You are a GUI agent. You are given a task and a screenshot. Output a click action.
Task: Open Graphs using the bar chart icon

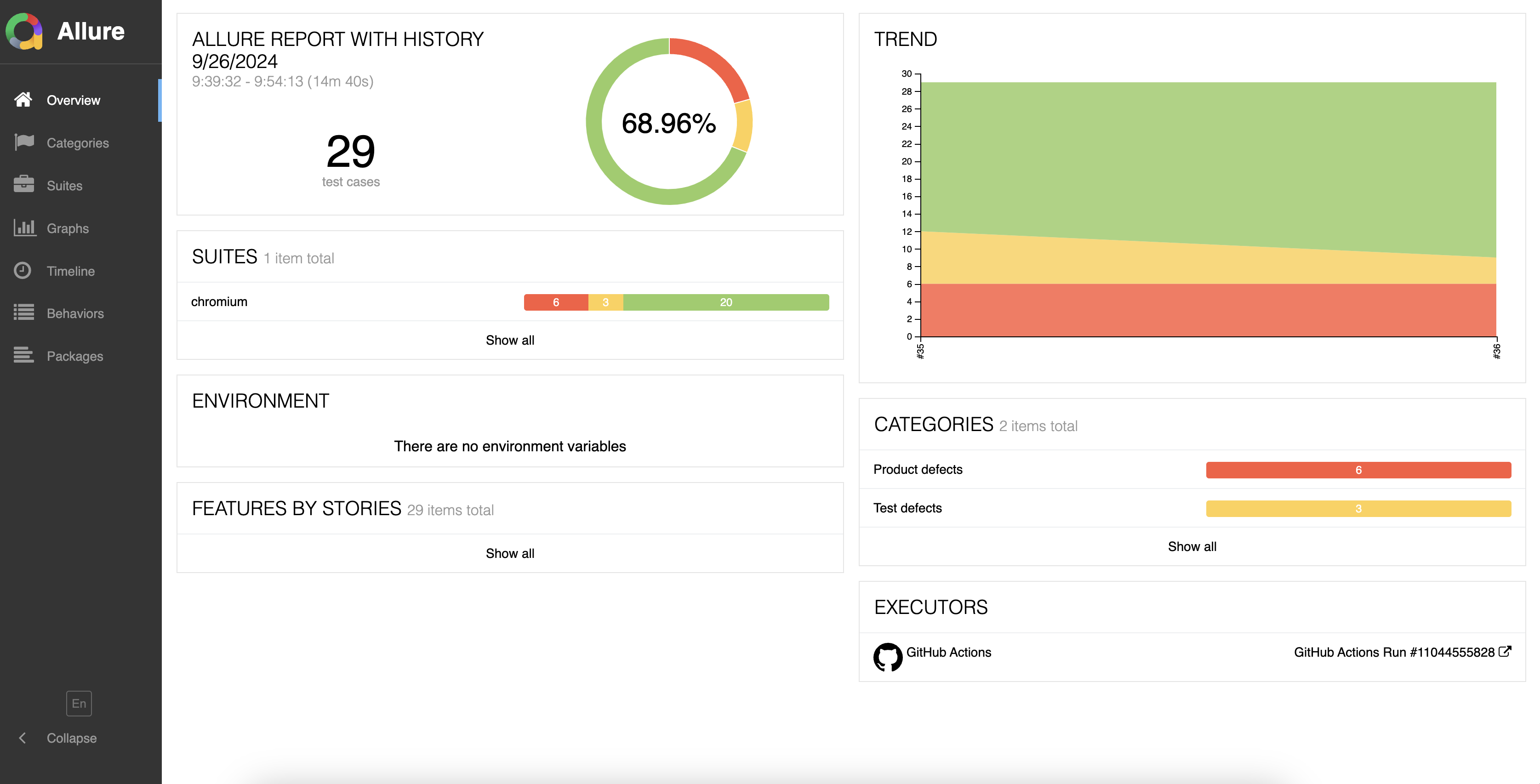click(x=24, y=227)
